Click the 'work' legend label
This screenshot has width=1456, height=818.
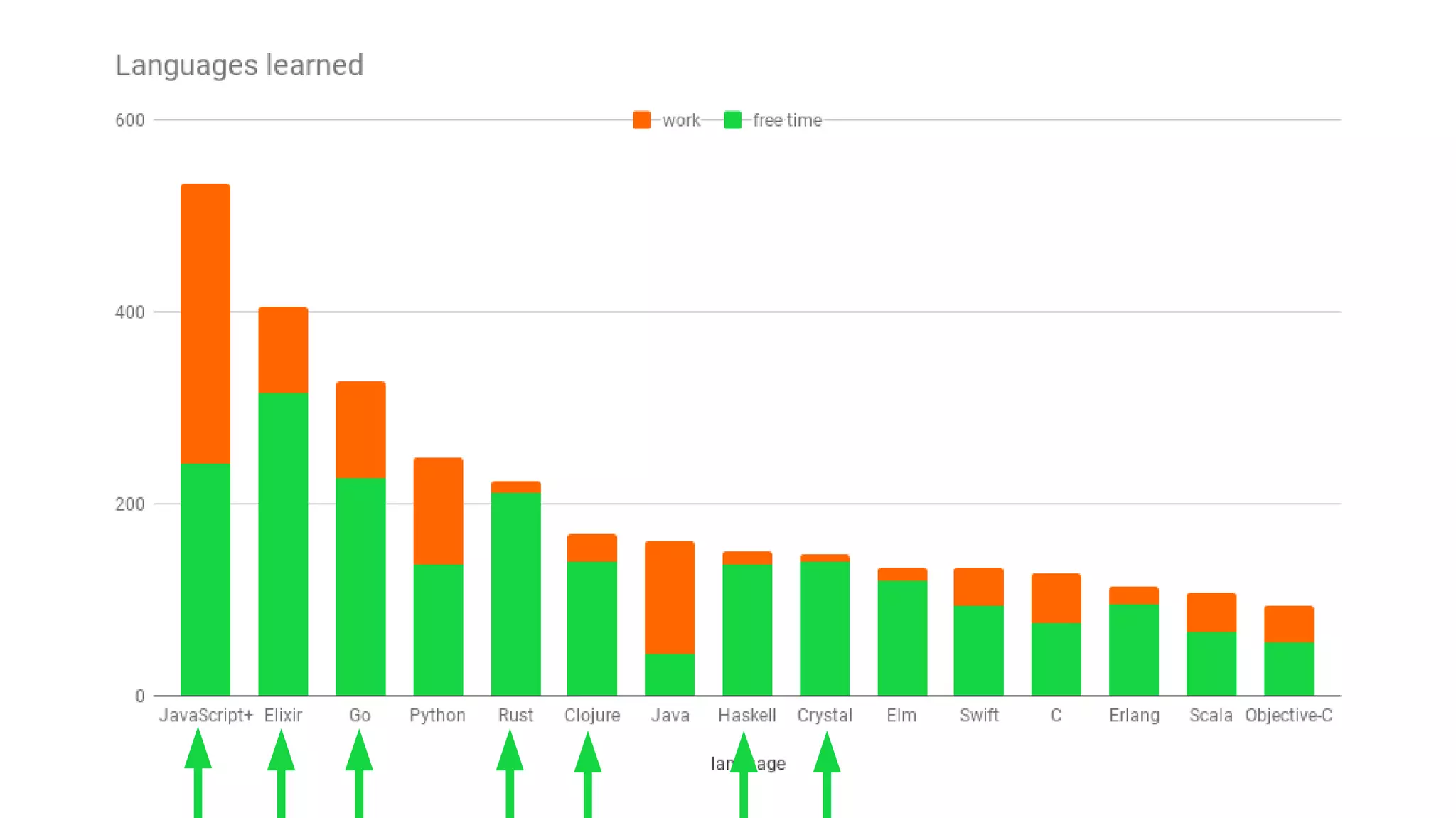pos(681,120)
